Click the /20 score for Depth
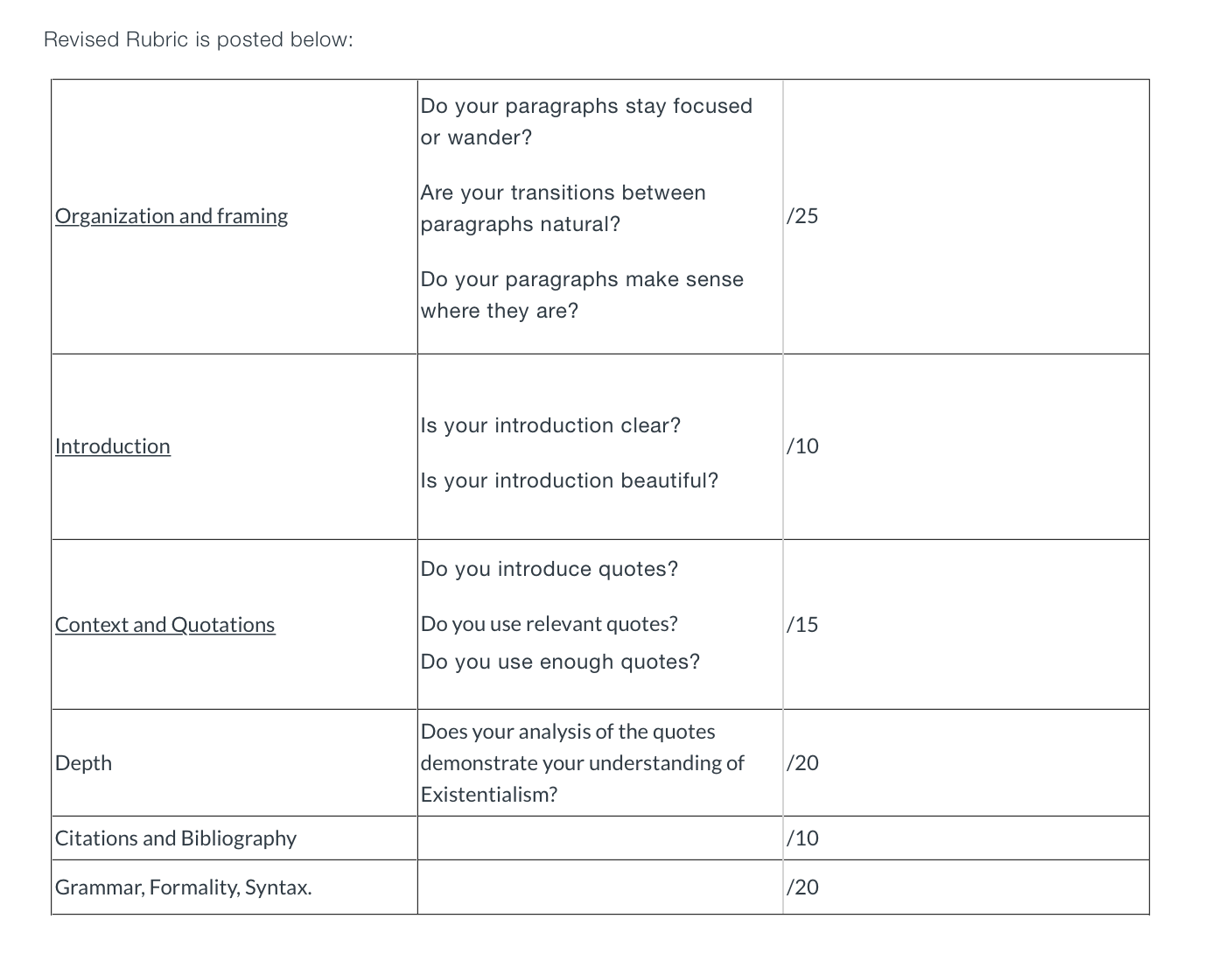Viewport: 1232px width, 961px height. coord(802,763)
